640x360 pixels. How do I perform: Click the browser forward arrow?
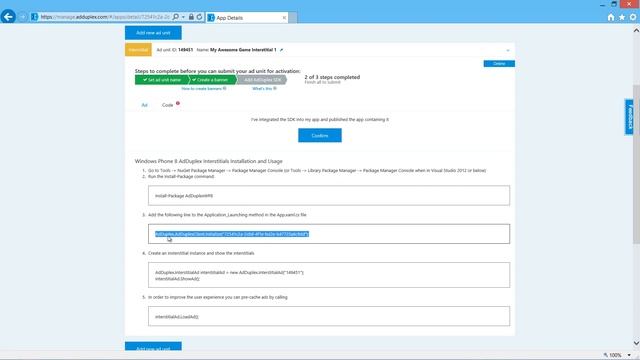pos(23,17)
